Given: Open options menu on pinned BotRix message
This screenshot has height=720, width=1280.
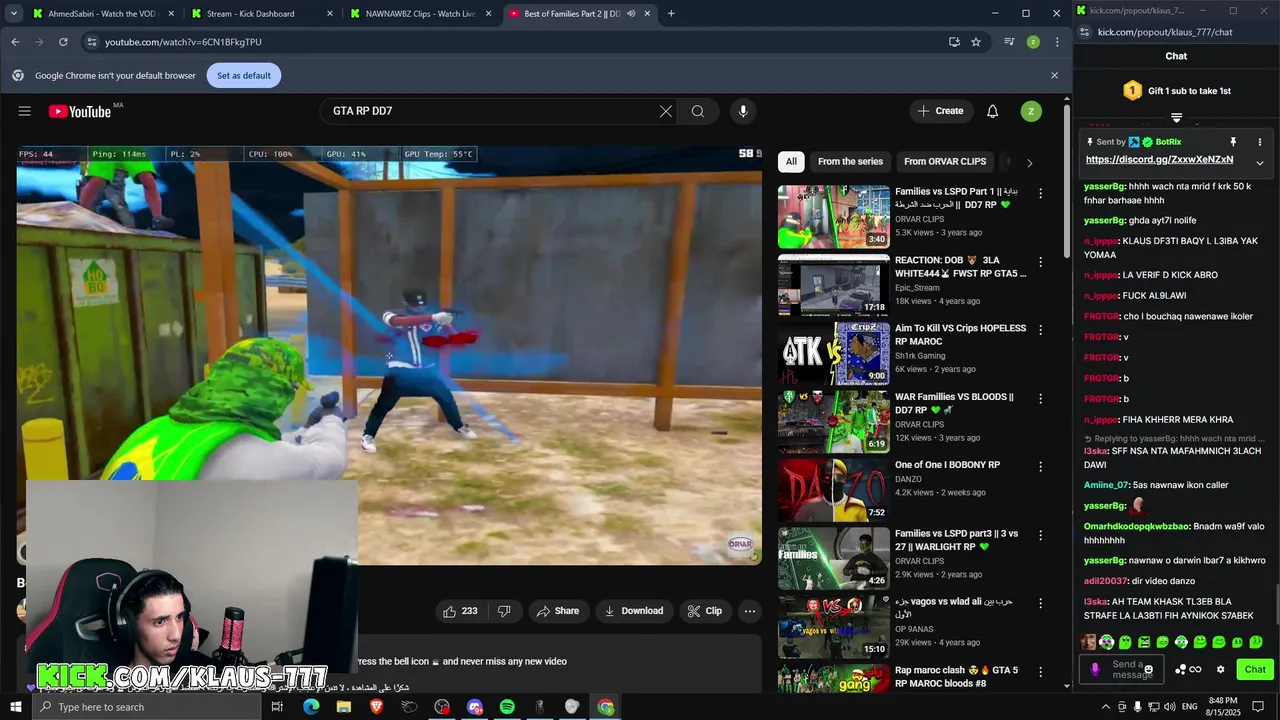Looking at the screenshot, I should point(1259,142).
